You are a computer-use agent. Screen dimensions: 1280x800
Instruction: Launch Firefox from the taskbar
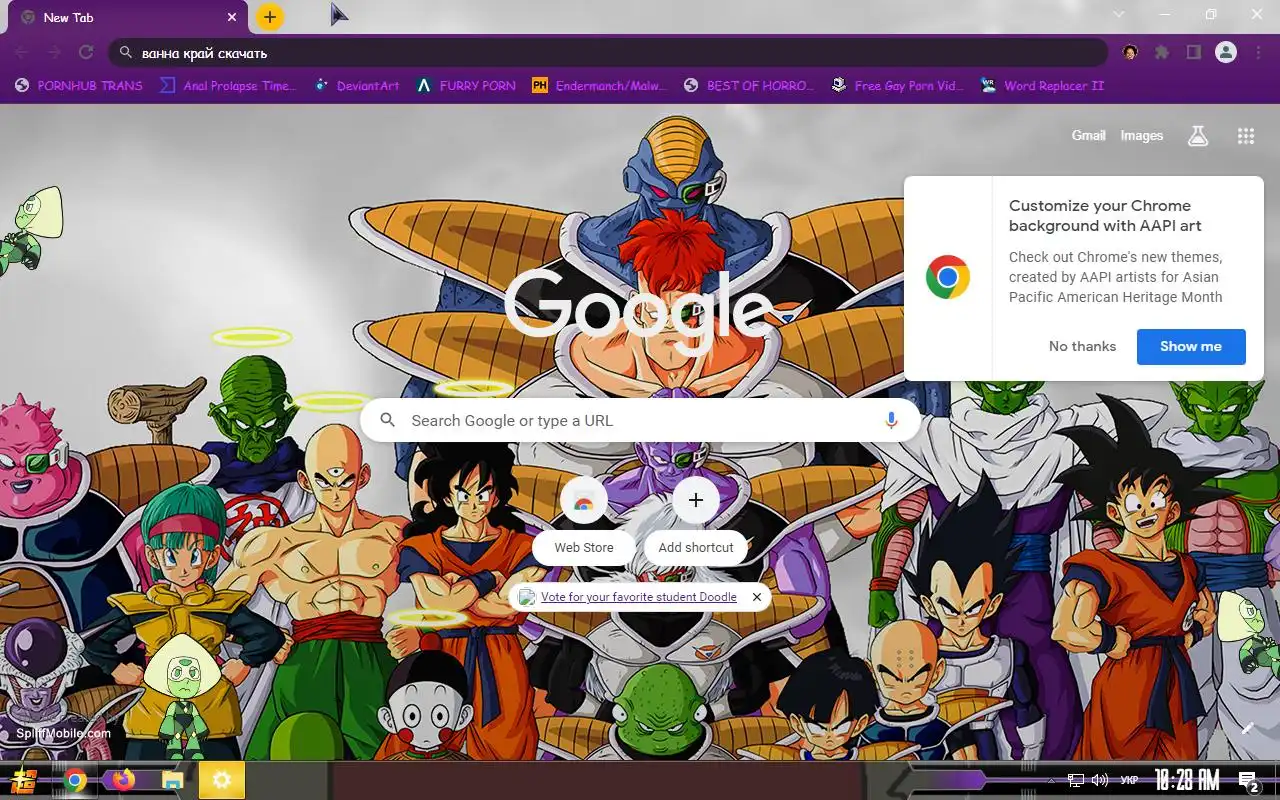point(124,780)
